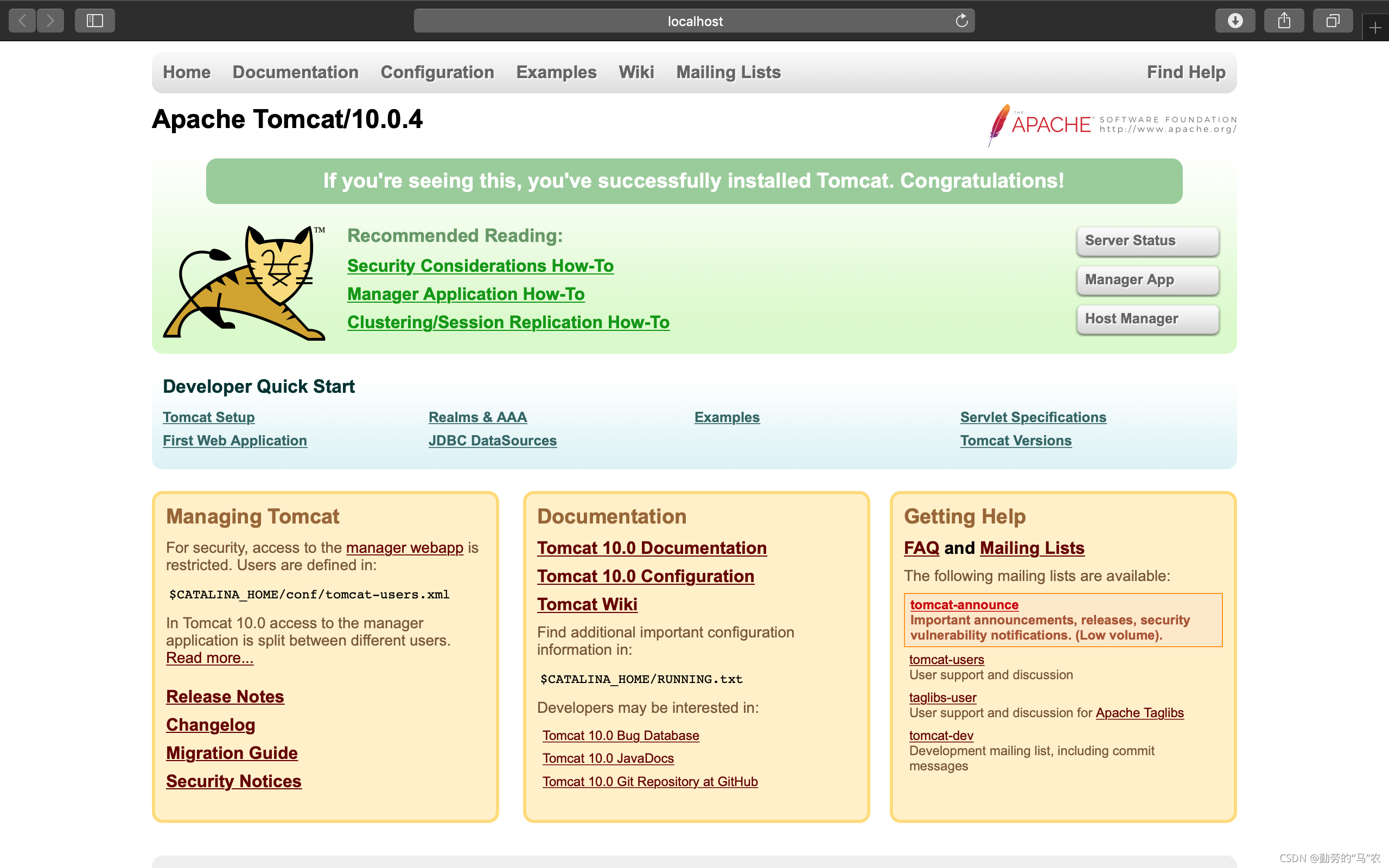Follow the Read more... link

tap(209, 658)
